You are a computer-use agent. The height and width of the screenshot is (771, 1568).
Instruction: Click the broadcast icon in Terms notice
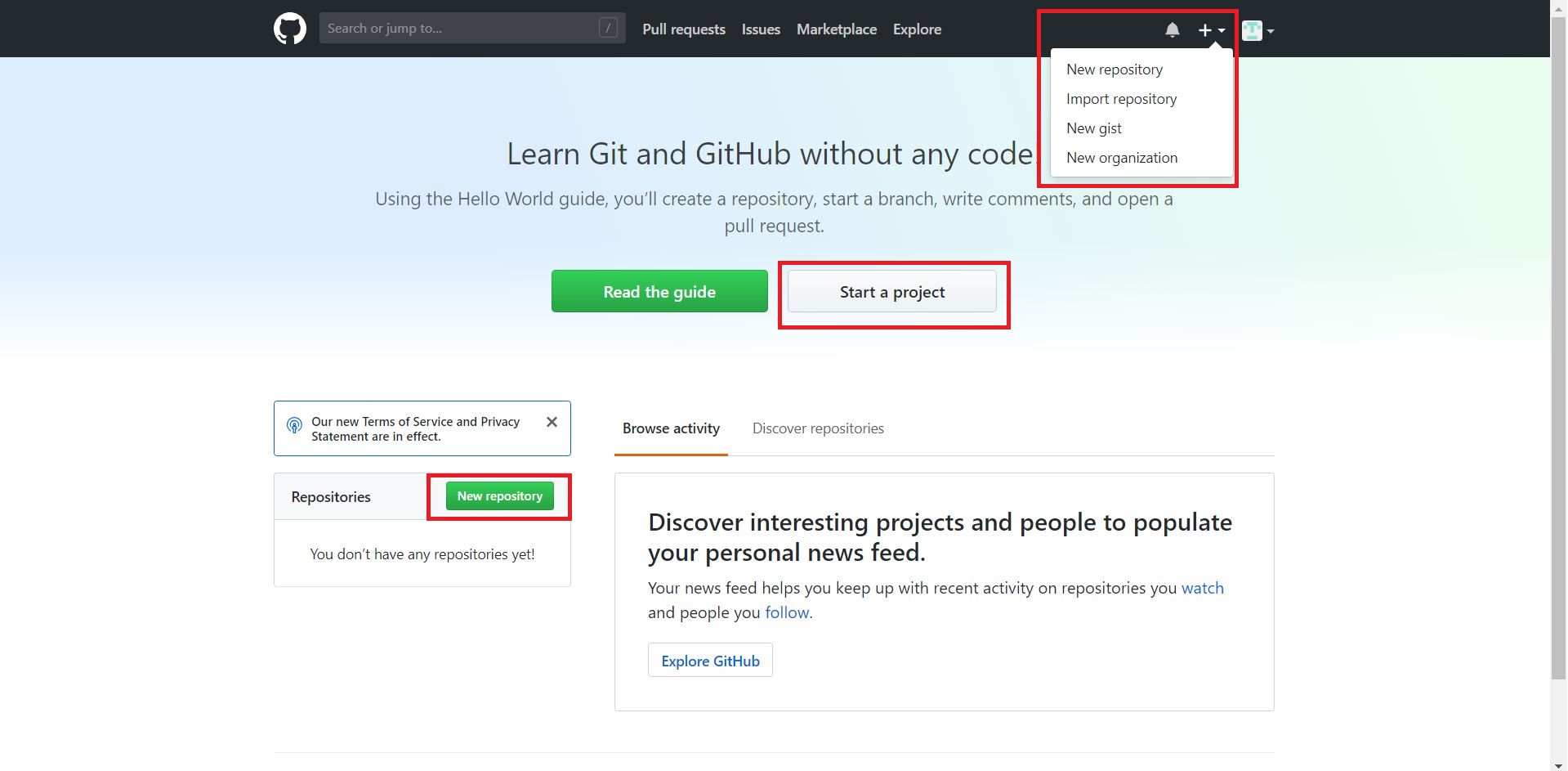(294, 425)
